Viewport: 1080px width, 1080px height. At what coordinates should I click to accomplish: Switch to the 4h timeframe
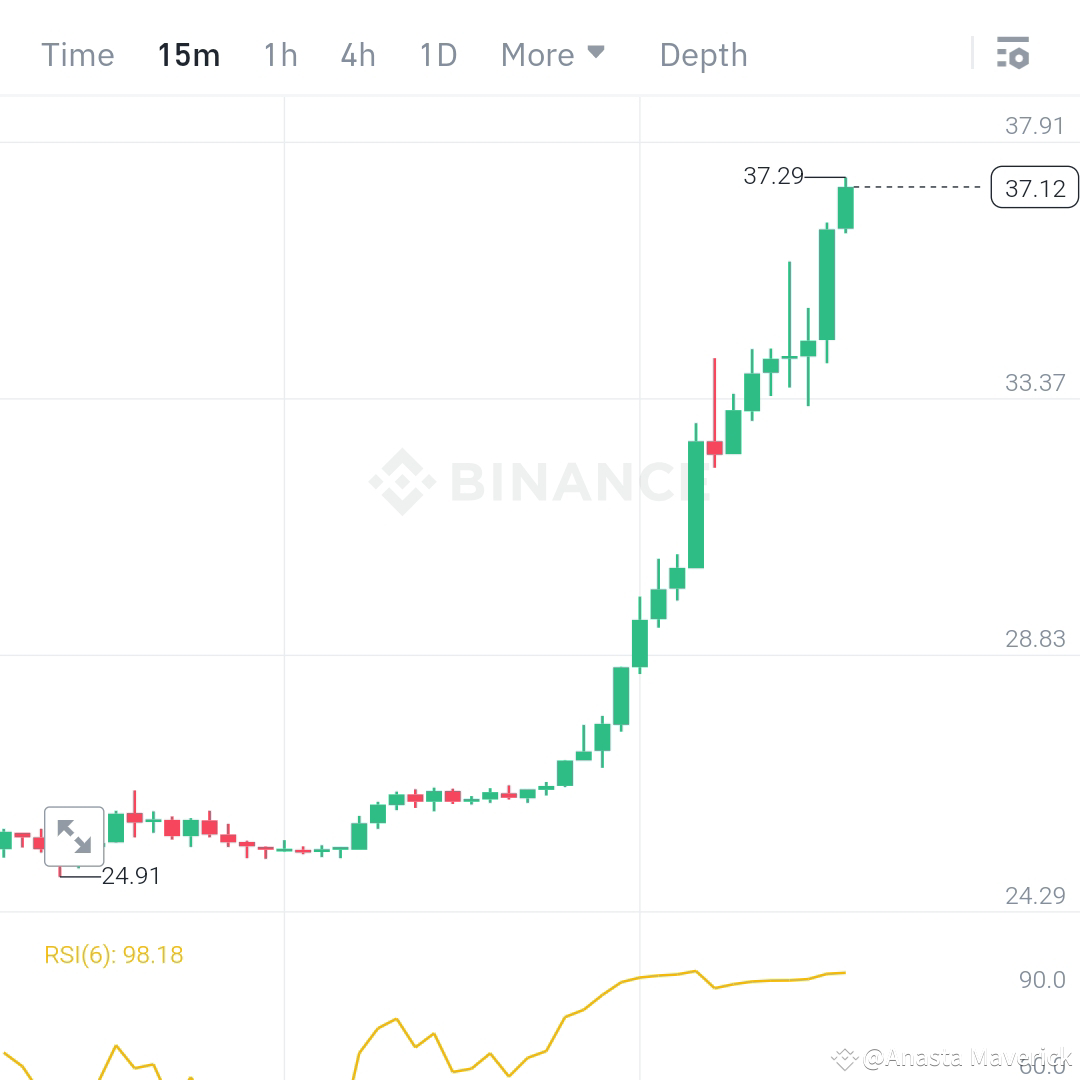point(357,55)
